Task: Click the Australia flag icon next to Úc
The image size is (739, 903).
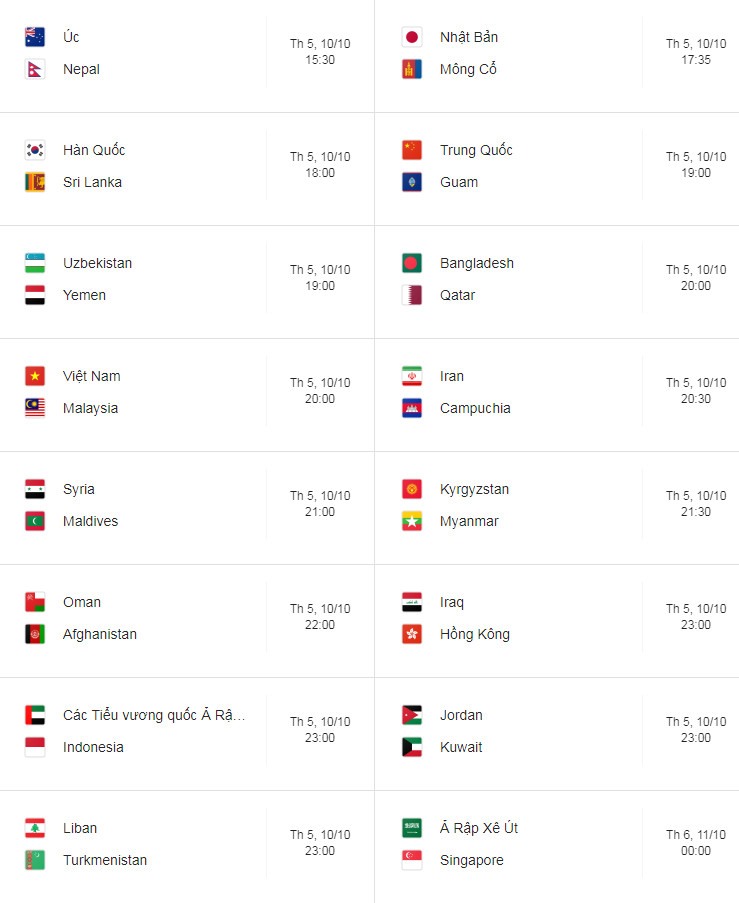Action: (x=35, y=37)
